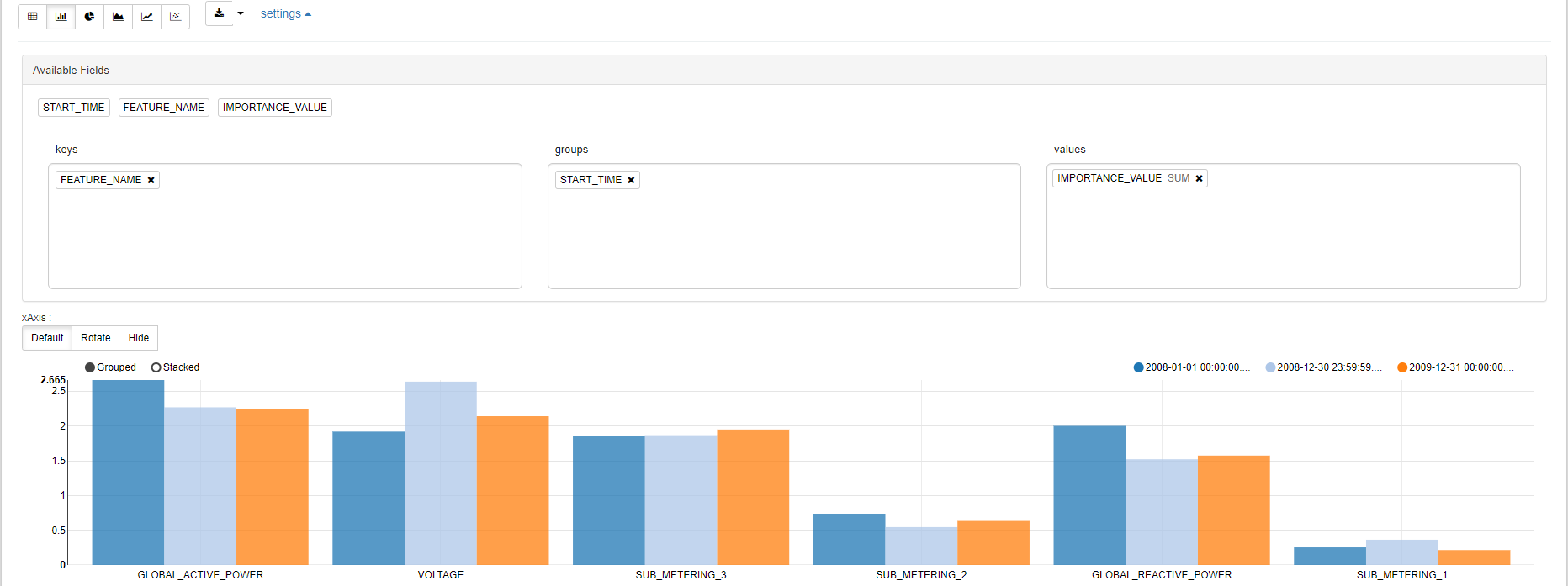Click the SUB_METERING_2 axis label
1568x586 pixels.
click(921, 575)
